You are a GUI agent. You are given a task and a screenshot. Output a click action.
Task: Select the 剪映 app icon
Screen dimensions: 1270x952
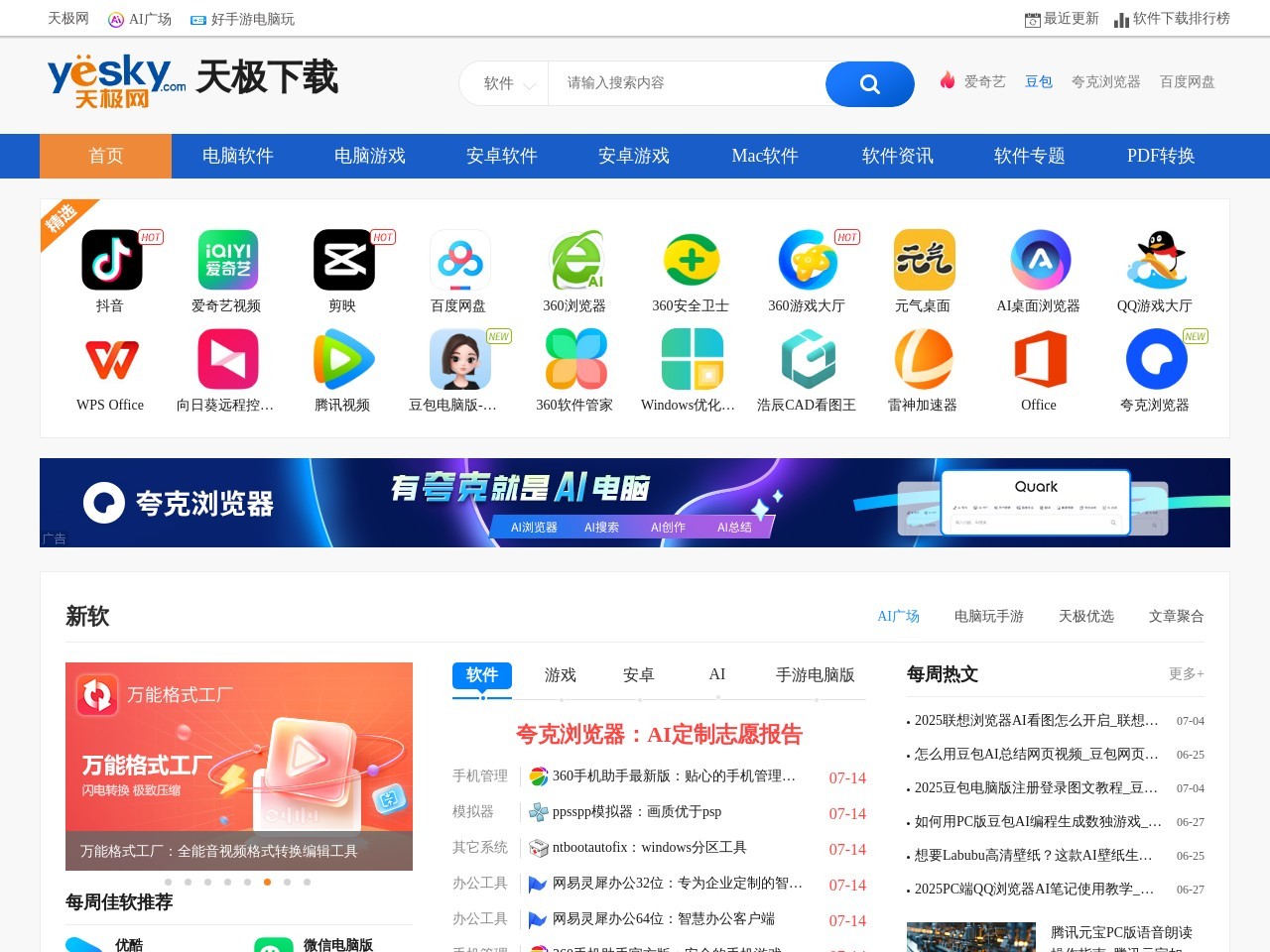coord(343,260)
